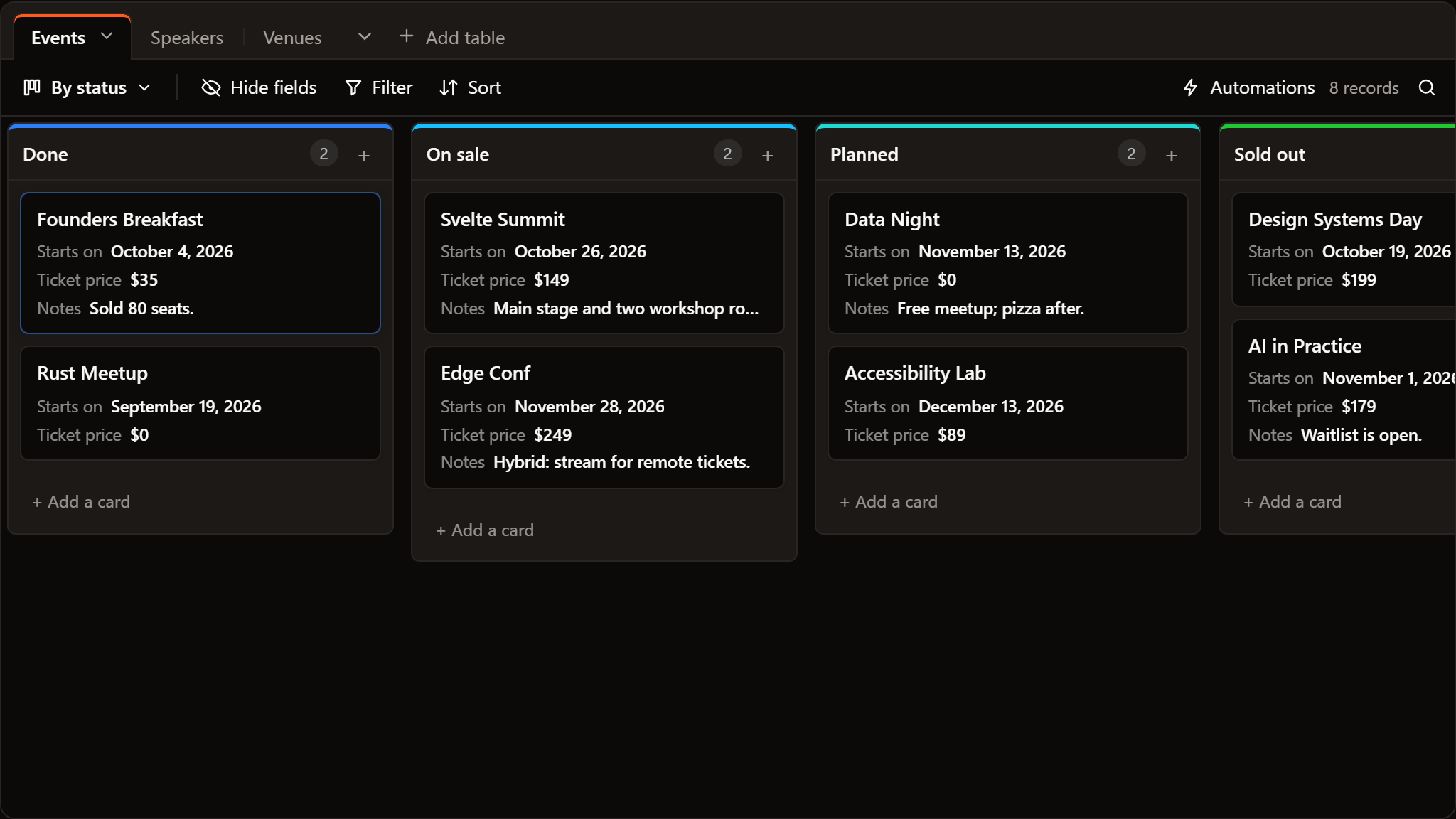Viewport: 1456px width, 819px height.
Task: Click the Sold 80 seats note
Action: pos(141,309)
